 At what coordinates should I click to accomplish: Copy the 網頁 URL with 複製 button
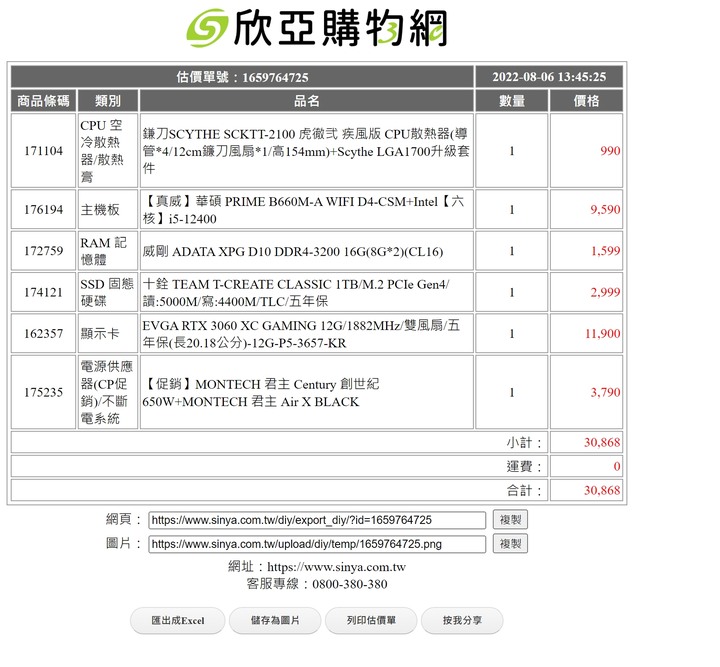coord(510,520)
